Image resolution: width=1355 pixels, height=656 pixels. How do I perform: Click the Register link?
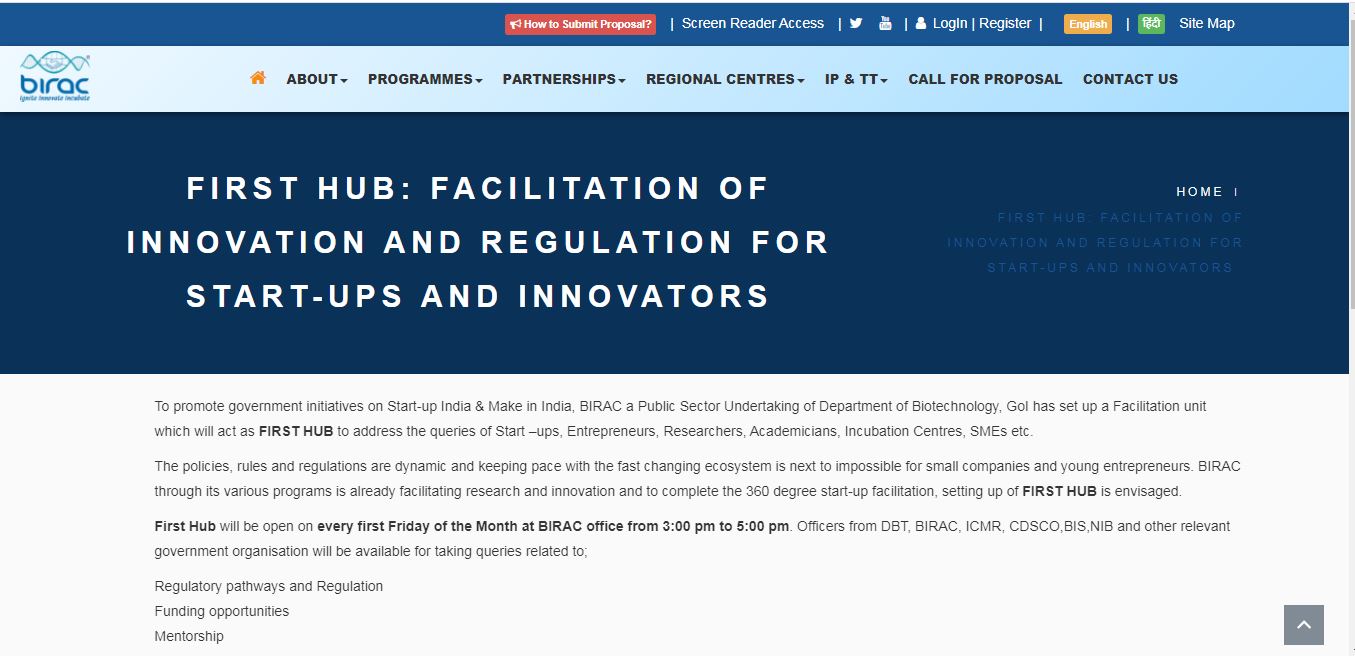pos(1005,23)
